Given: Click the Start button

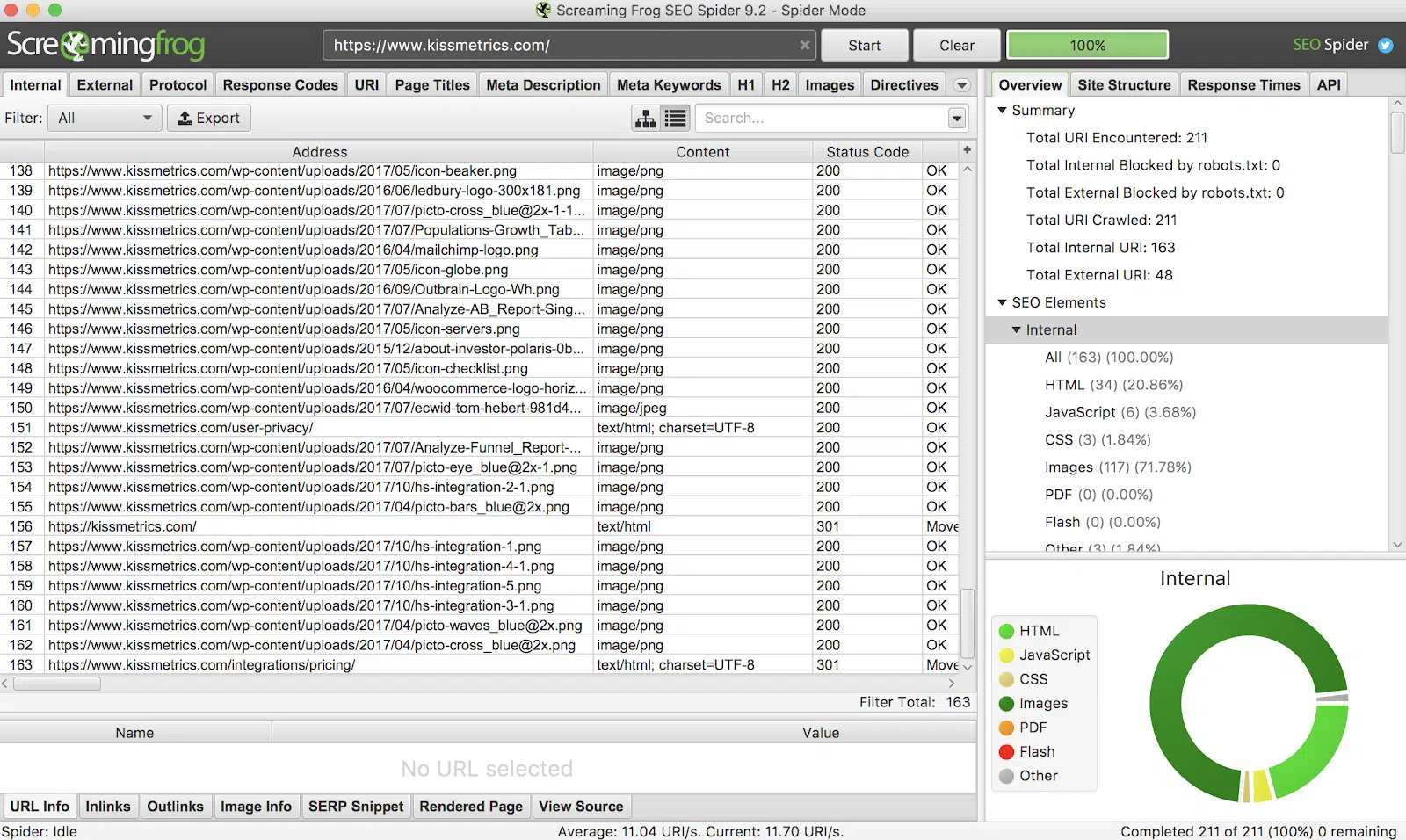Looking at the screenshot, I should [865, 46].
